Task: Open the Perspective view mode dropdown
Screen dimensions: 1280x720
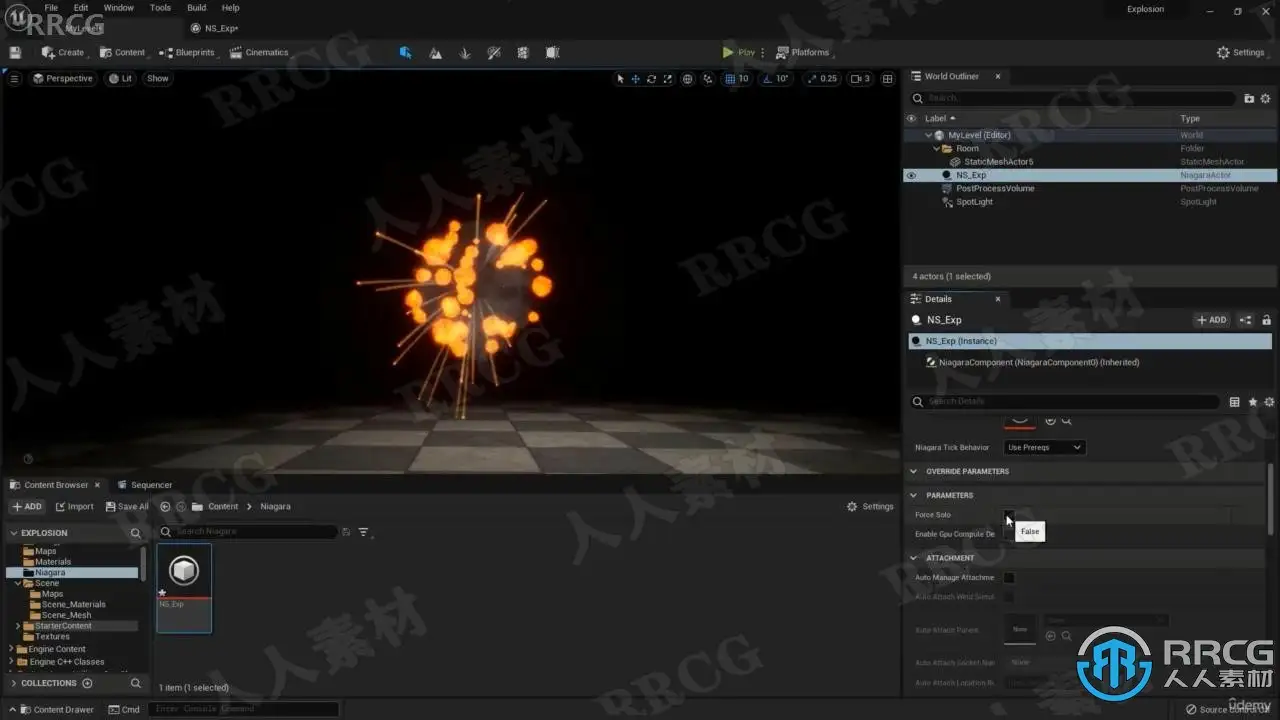Action: (x=62, y=79)
